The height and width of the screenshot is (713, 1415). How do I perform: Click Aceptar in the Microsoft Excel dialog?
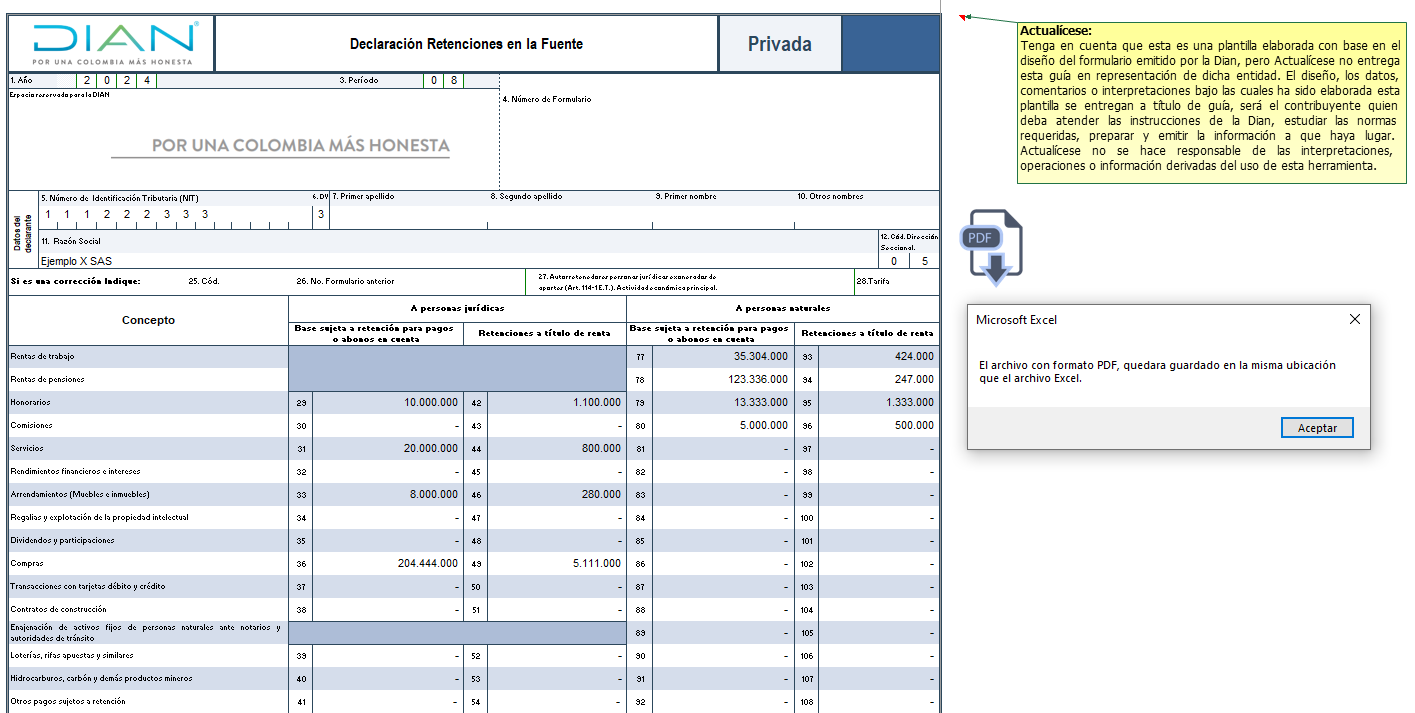1317,428
